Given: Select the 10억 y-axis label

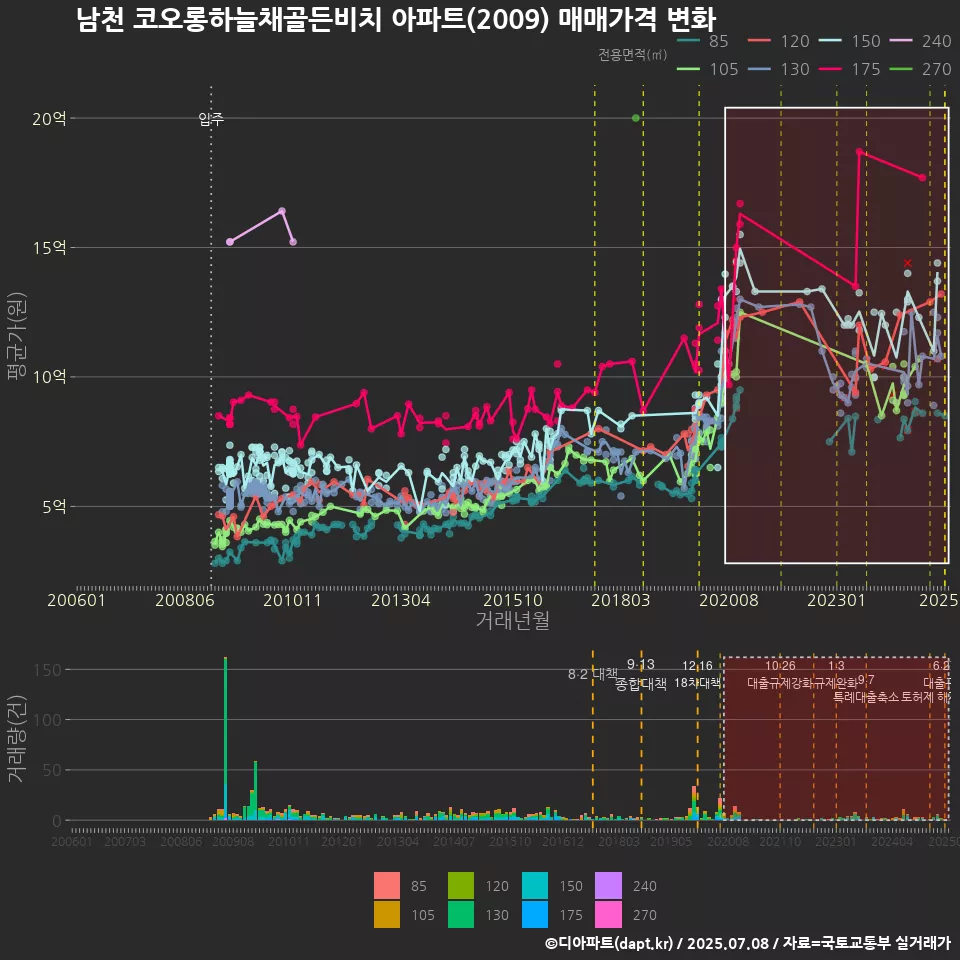Looking at the screenshot, I should (x=49, y=377).
